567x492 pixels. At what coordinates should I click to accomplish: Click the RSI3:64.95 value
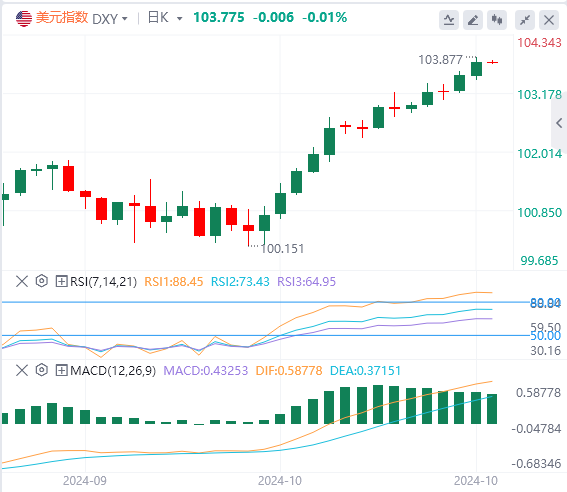(x=306, y=282)
